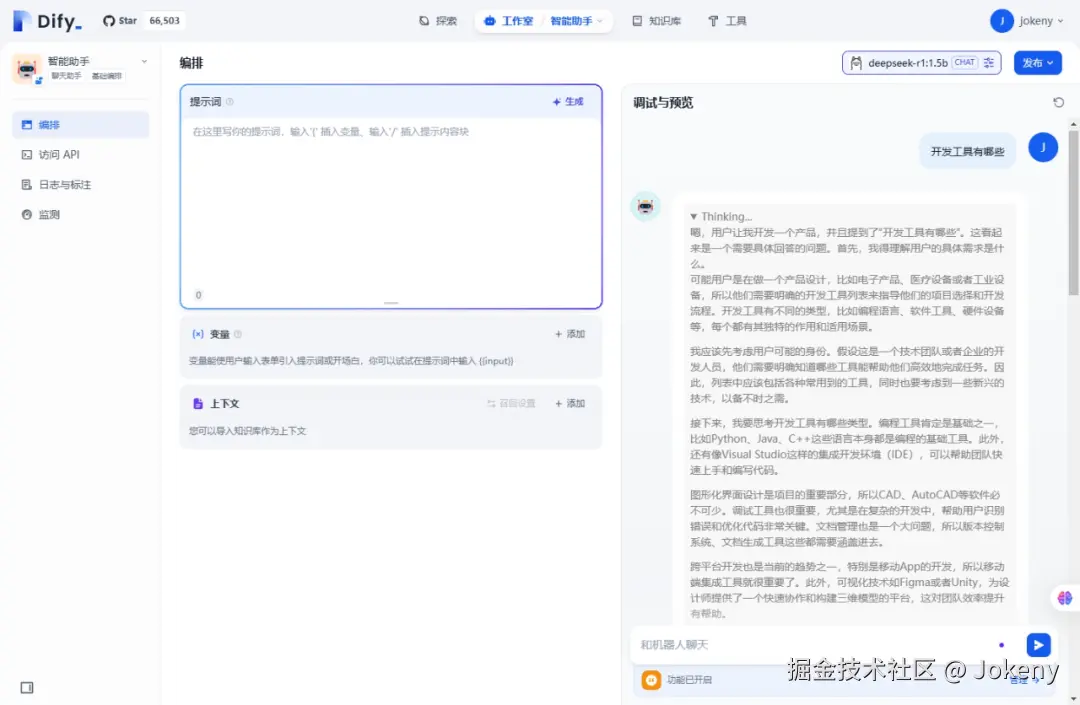This screenshot has height=705, width=1080.
Task: Open 日志与标注 page
Action: coord(81,185)
